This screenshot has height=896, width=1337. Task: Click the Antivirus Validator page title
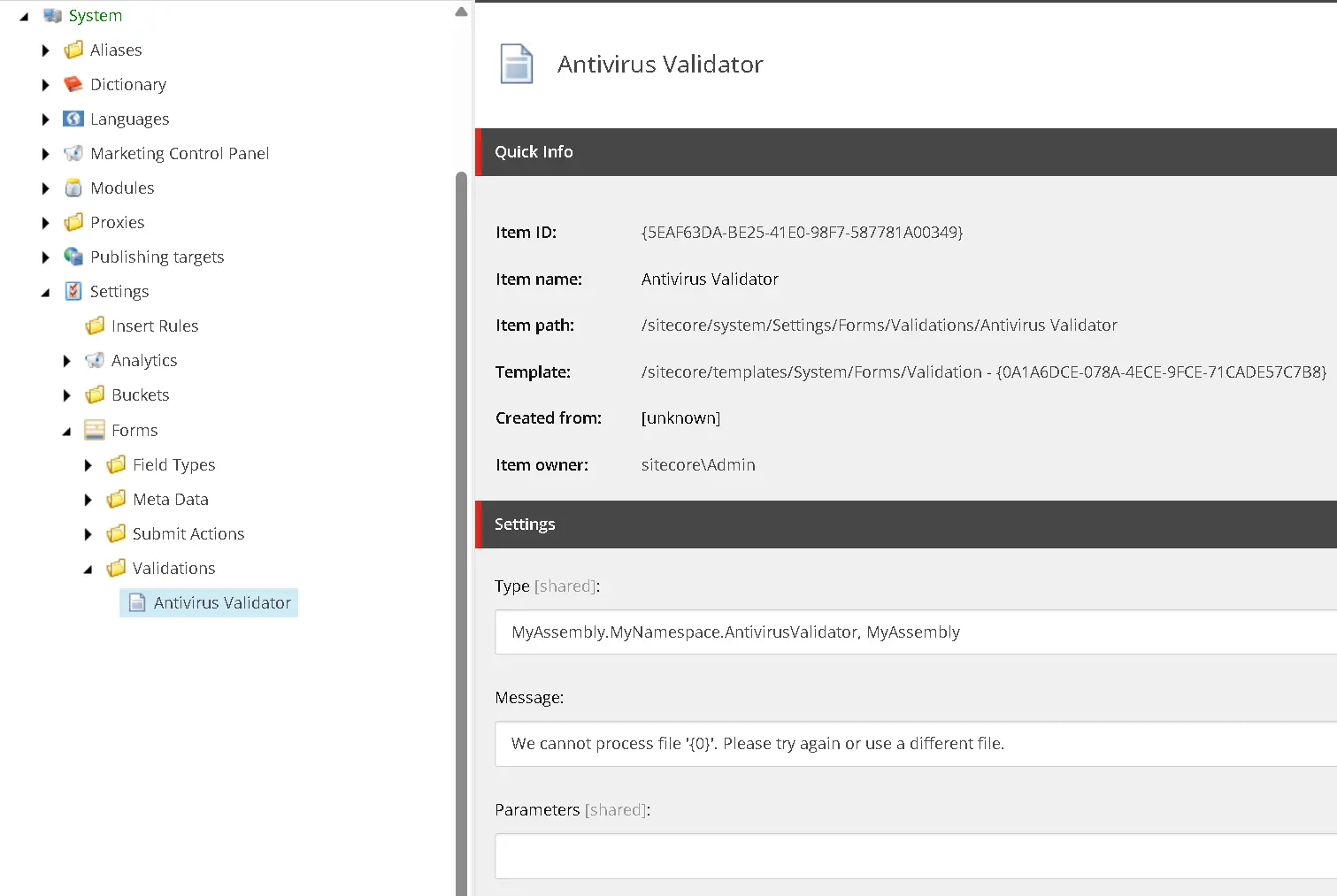660,65
